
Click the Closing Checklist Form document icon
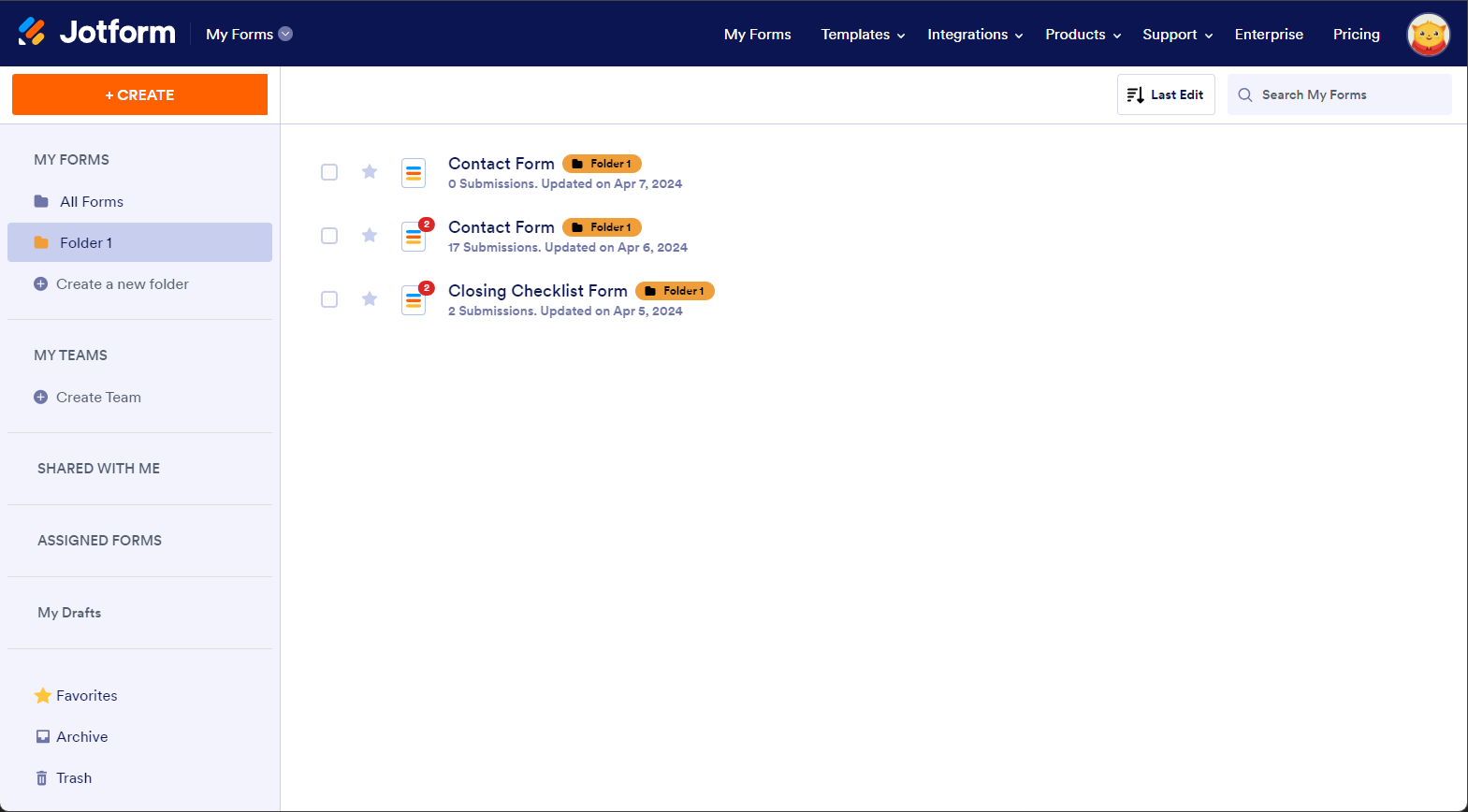(x=414, y=300)
